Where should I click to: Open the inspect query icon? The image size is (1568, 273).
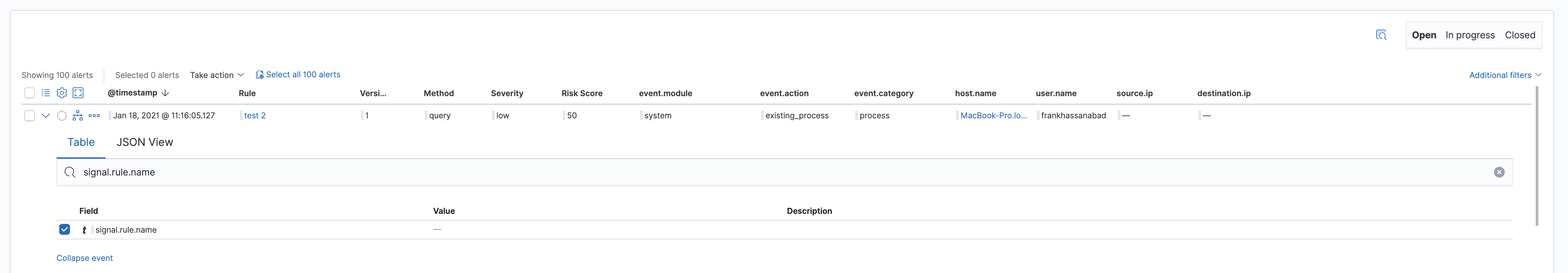point(1381,35)
